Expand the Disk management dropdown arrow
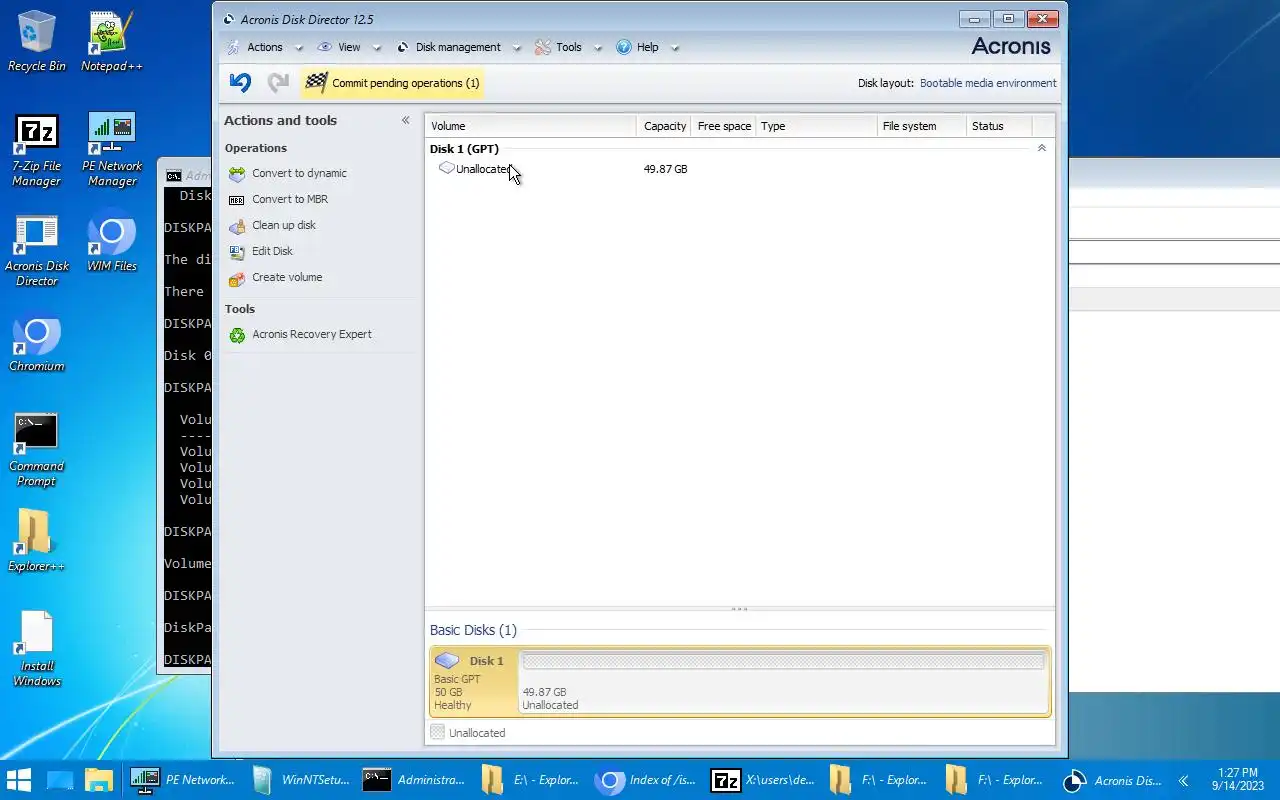The width and height of the screenshot is (1280, 800). click(x=517, y=48)
